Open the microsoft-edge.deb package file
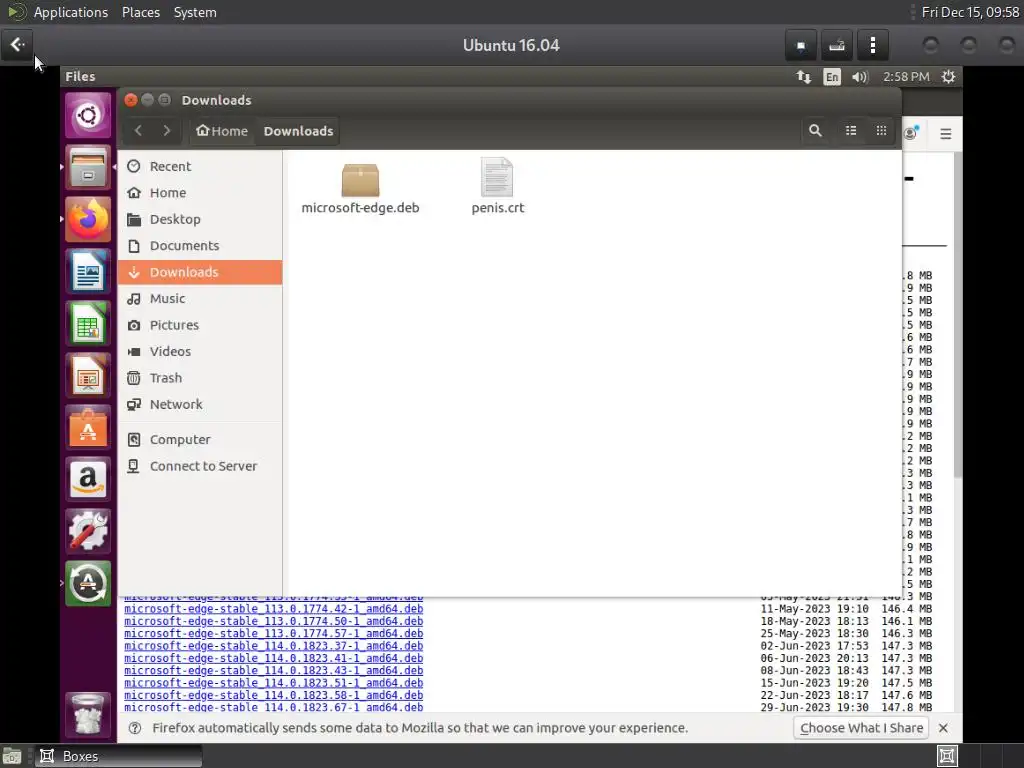This screenshot has height=768, width=1024. point(360,188)
